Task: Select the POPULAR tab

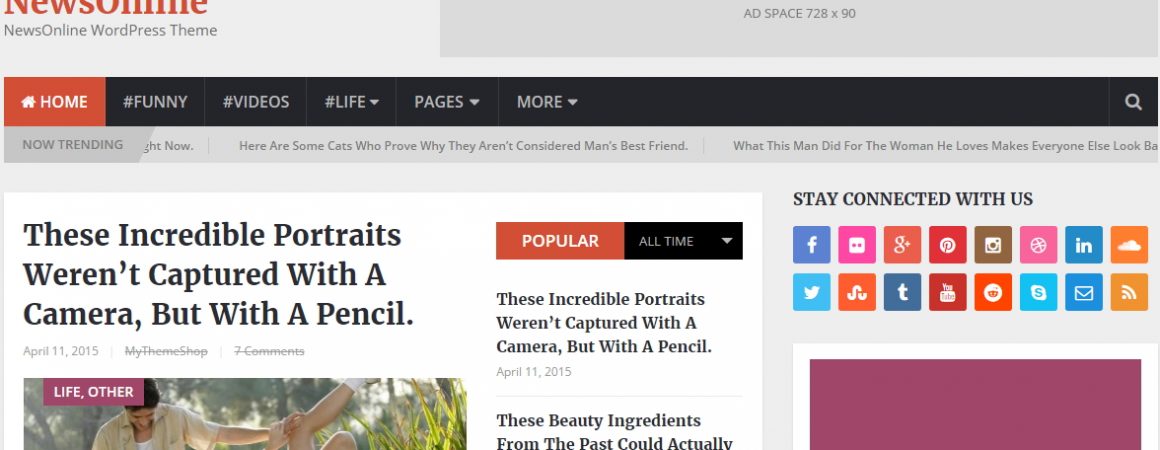Action: [x=560, y=241]
